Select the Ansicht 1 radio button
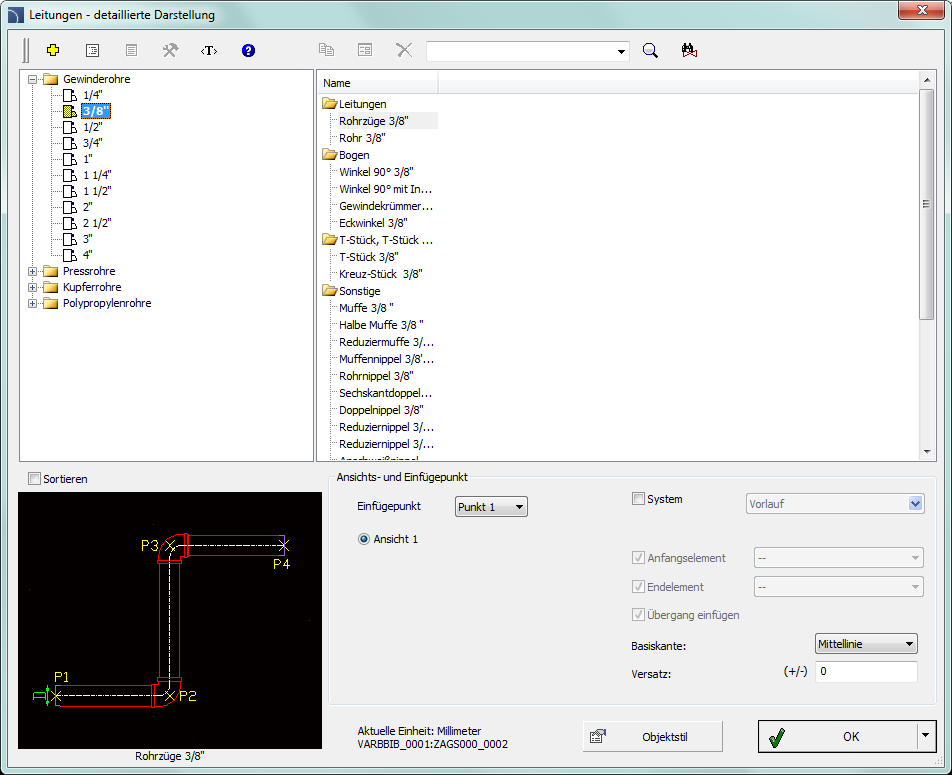952x775 pixels. pos(364,539)
